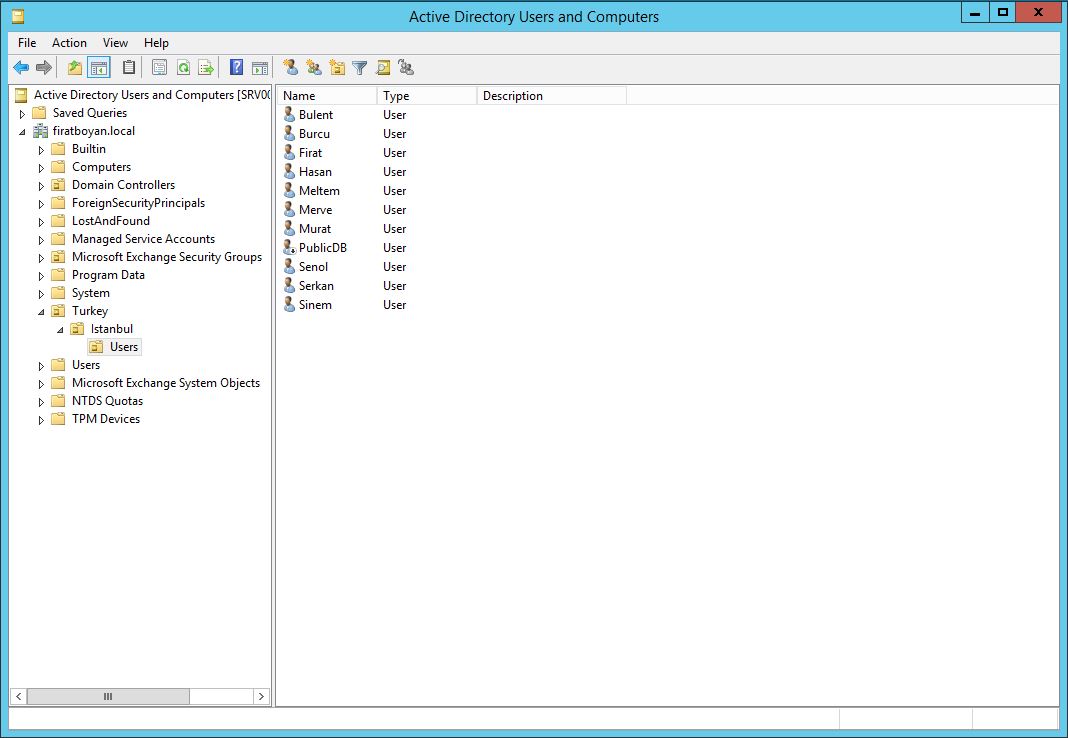Sort list by Name column header
This screenshot has width=1068, height=738.
327,96
